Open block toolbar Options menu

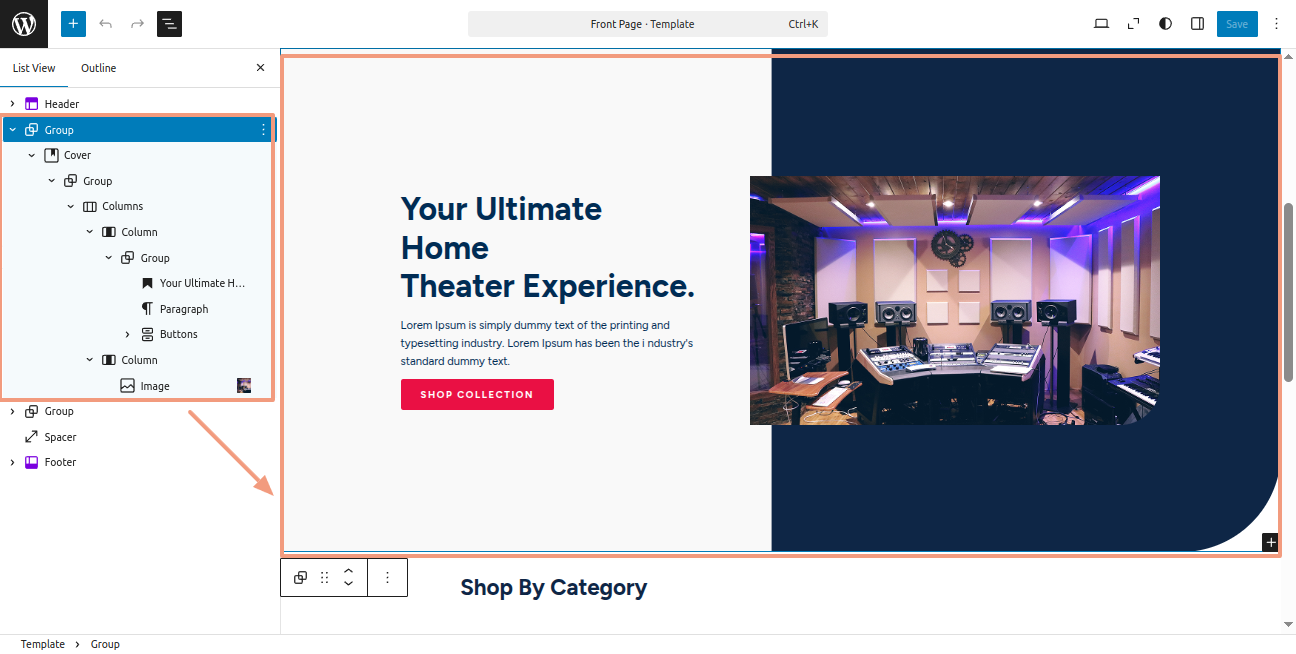(x=388, y=578)
